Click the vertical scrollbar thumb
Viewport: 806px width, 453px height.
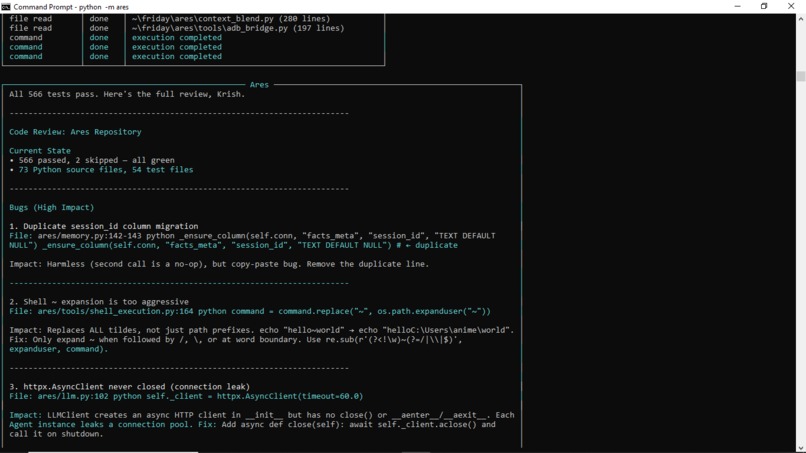pos(800,76)
